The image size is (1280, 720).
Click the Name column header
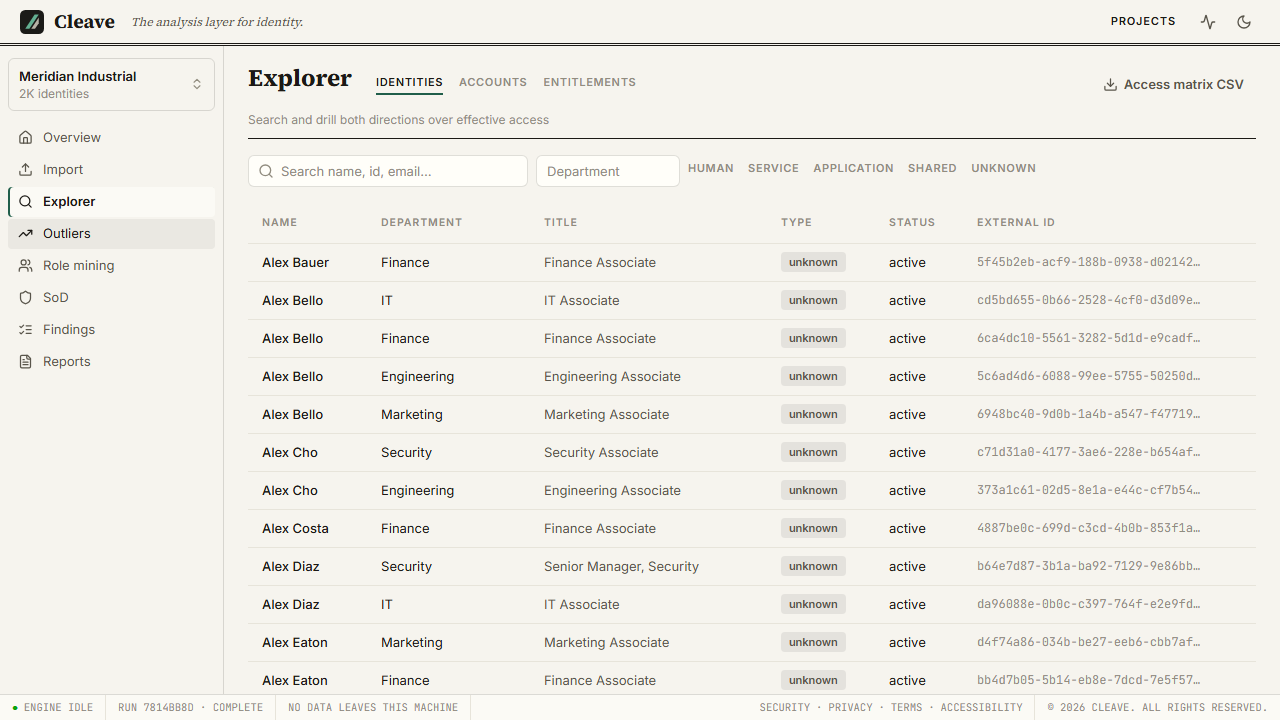pos(279,222)
